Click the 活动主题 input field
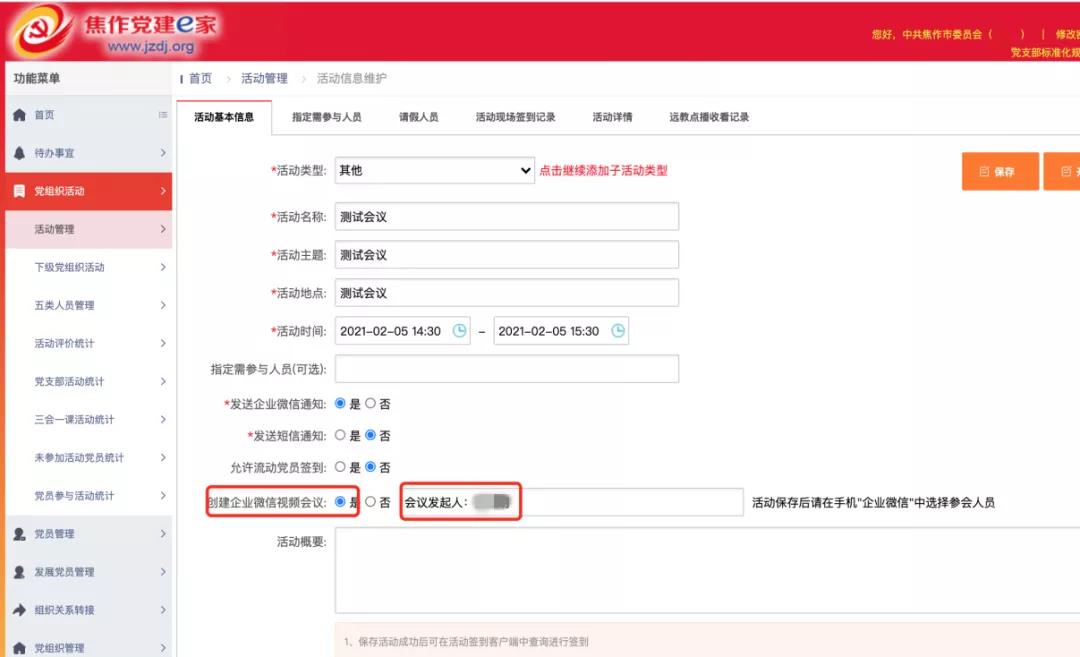1080x657 pixels. [507, 255]
